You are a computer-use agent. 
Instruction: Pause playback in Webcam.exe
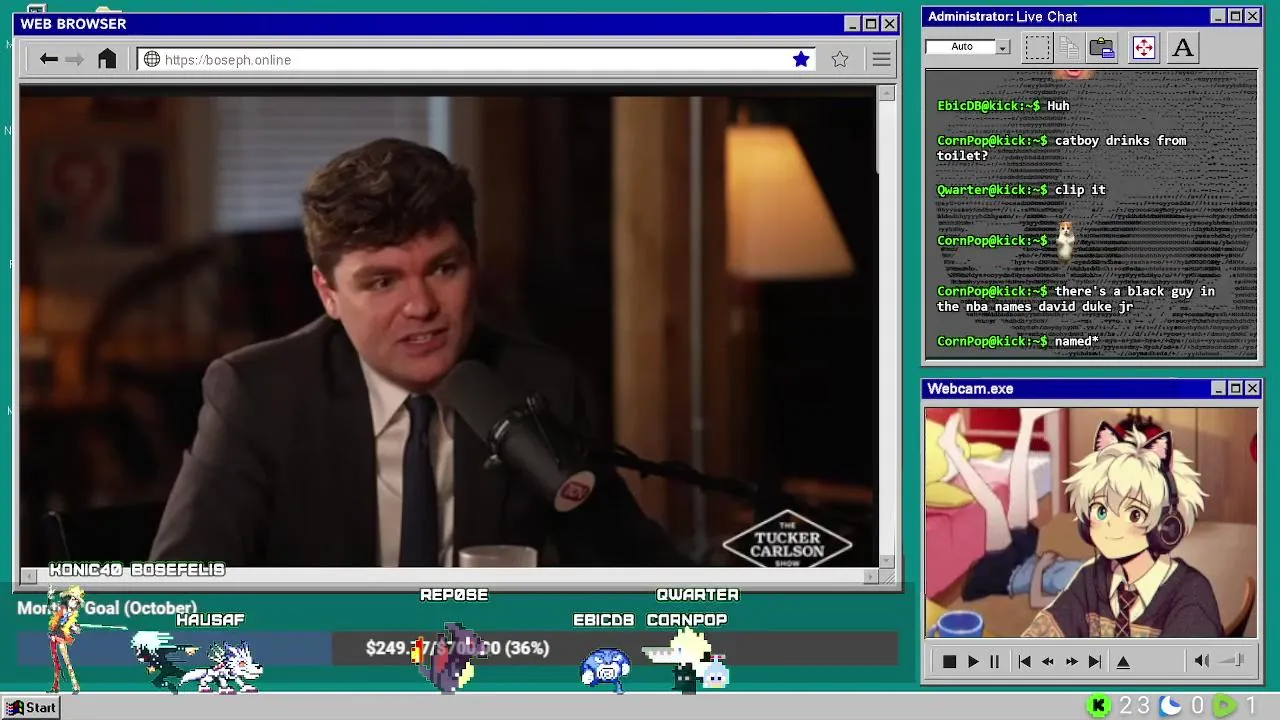(994, 661)
